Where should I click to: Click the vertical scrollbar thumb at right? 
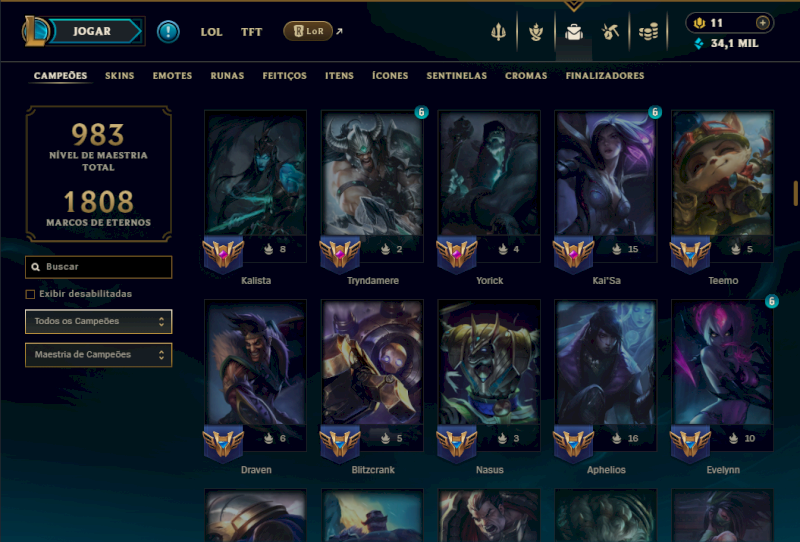[x=795, y=193]
